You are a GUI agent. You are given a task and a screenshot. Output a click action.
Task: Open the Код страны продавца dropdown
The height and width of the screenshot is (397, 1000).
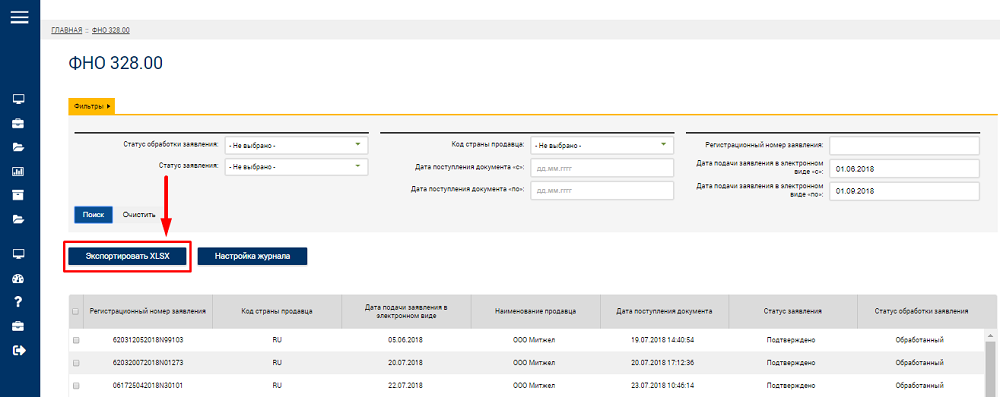(602, 146)
